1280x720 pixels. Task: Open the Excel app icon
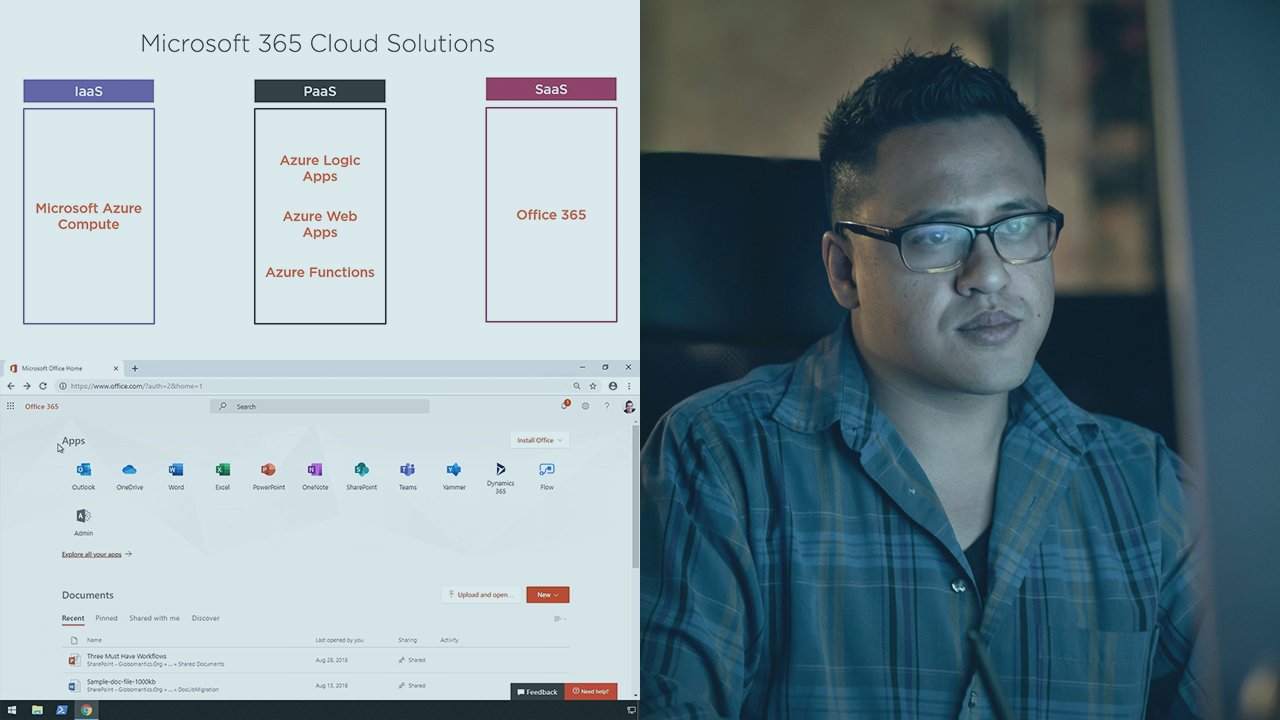(222, 471)
